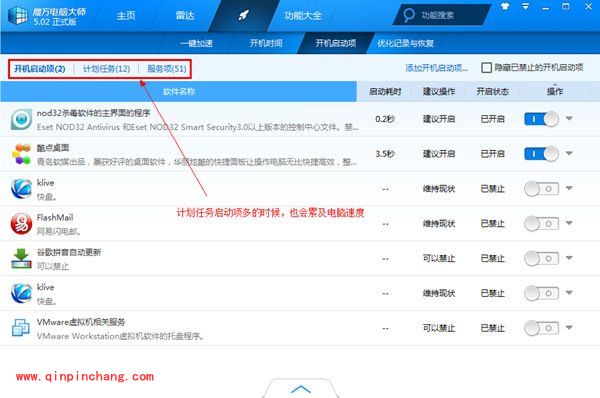This screenshot has height=398, width=600.
Task: Open FlashMail row dropdown arrow
Action: tap(569, 223)
